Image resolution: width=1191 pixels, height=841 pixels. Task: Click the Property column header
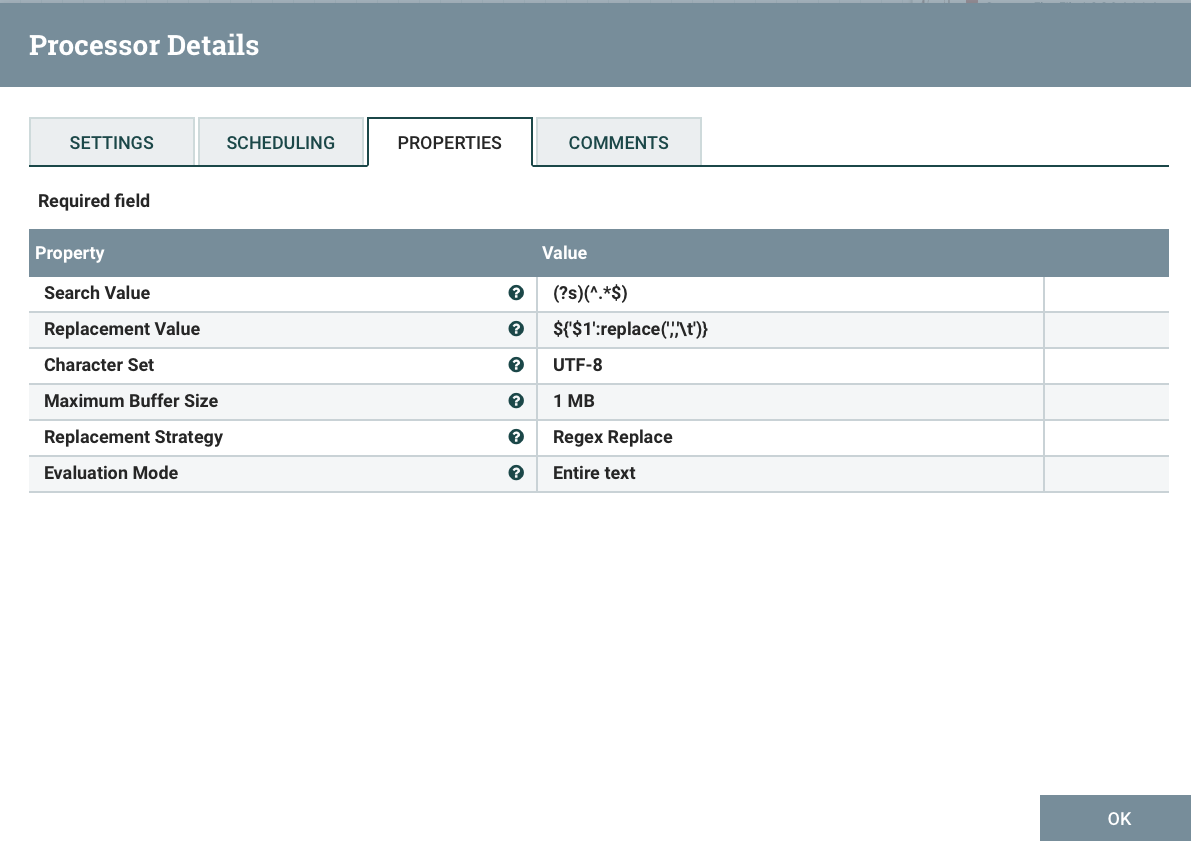coord(70,253)
